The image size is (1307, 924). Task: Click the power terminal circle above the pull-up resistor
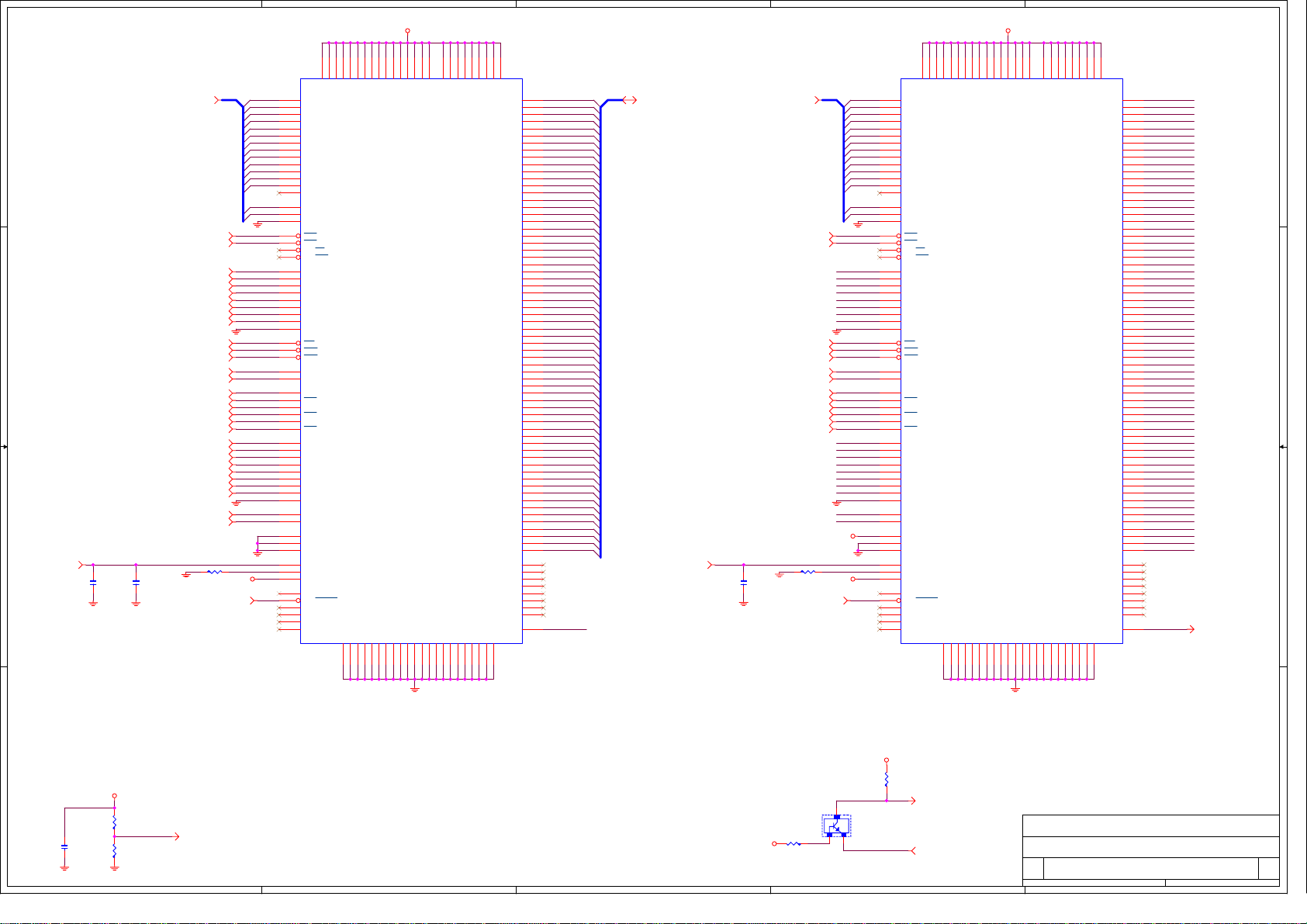pyautogui.click(x=887, y=760)
